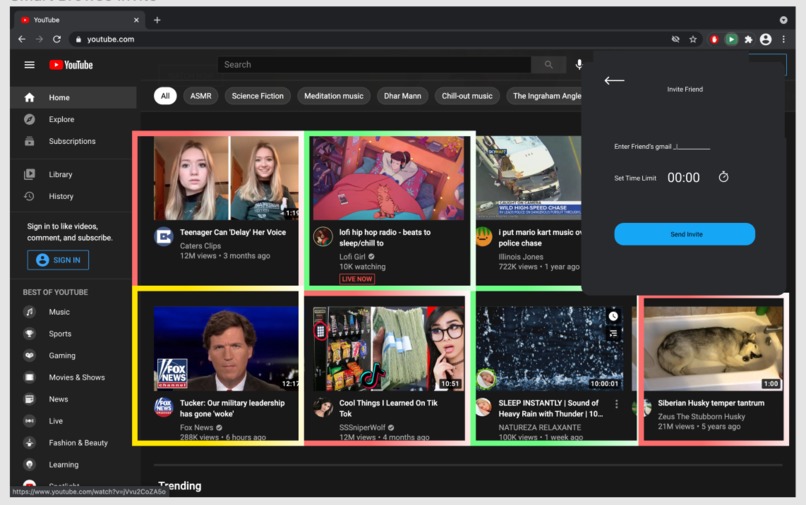This screenshot has height=505, width=806.
Task: Open News category in sidebar
Action: pos(73,399)
